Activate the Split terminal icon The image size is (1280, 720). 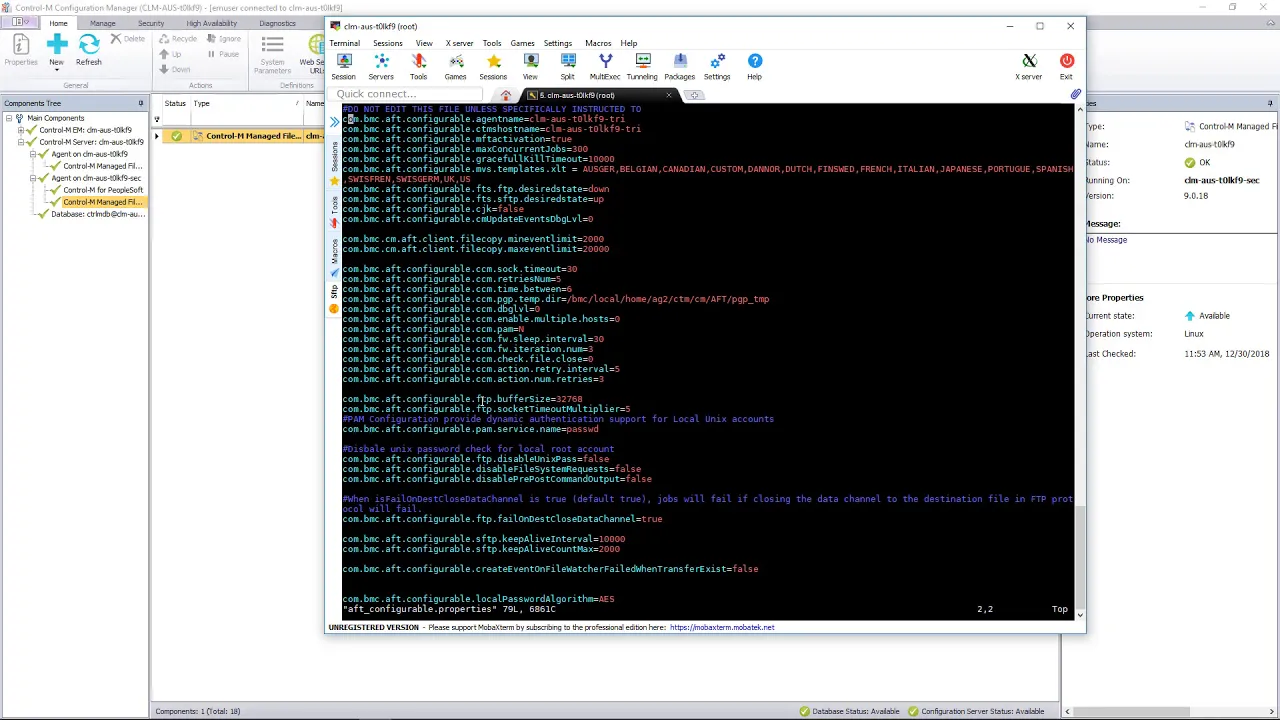point(568,67)
